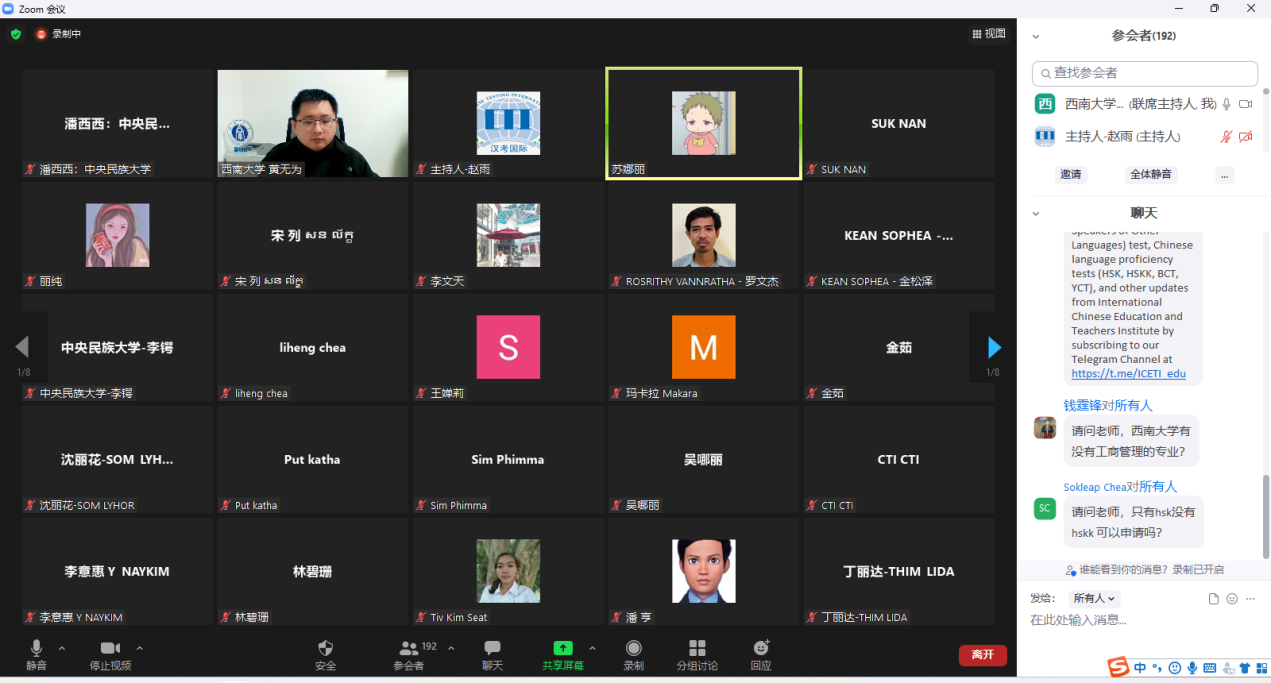Image resolution: width=1271 pixels, height=683 pixels.
Task: Toggle the 静音 microphone mute button
Action: point(37,649)
